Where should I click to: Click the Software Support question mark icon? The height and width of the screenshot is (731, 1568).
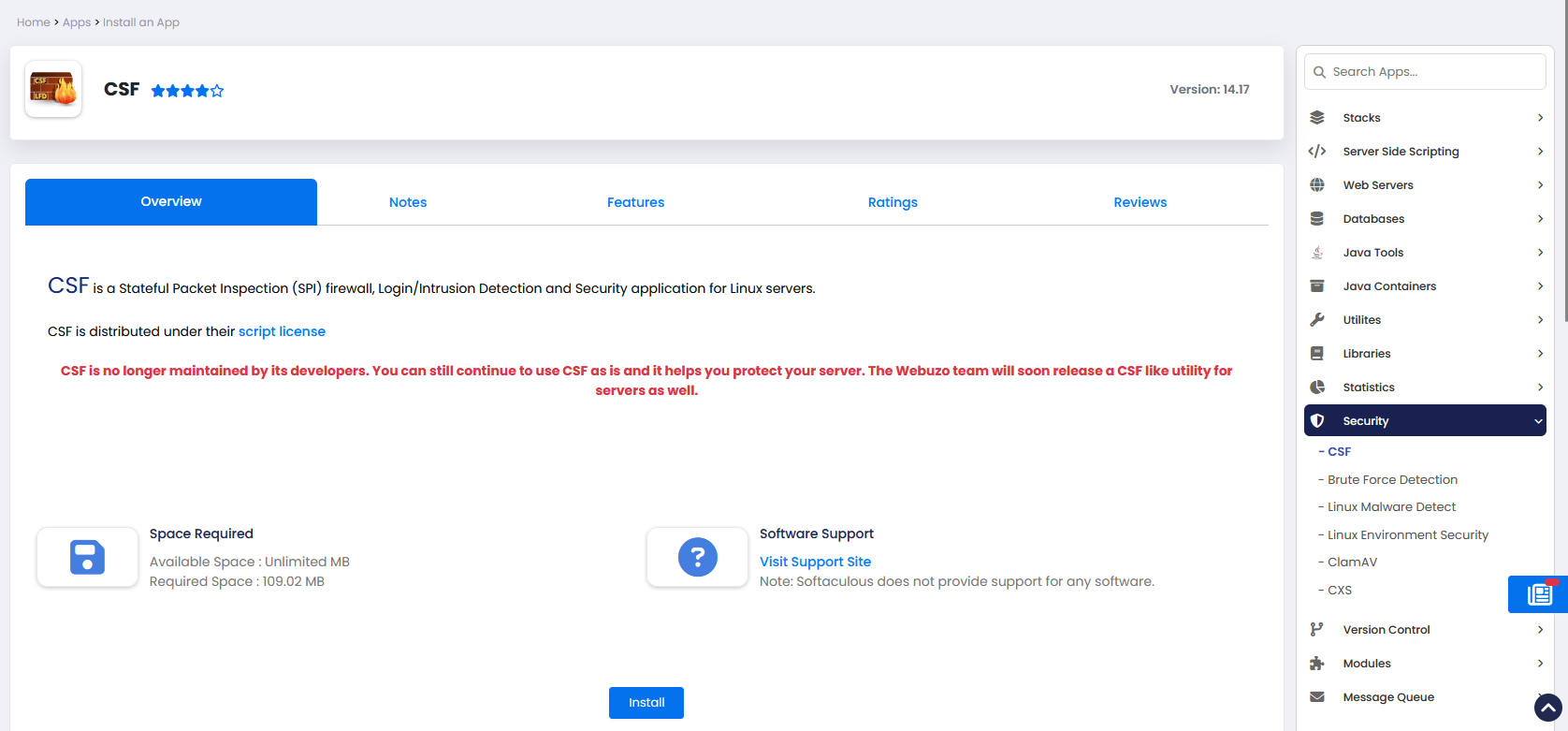697,558
